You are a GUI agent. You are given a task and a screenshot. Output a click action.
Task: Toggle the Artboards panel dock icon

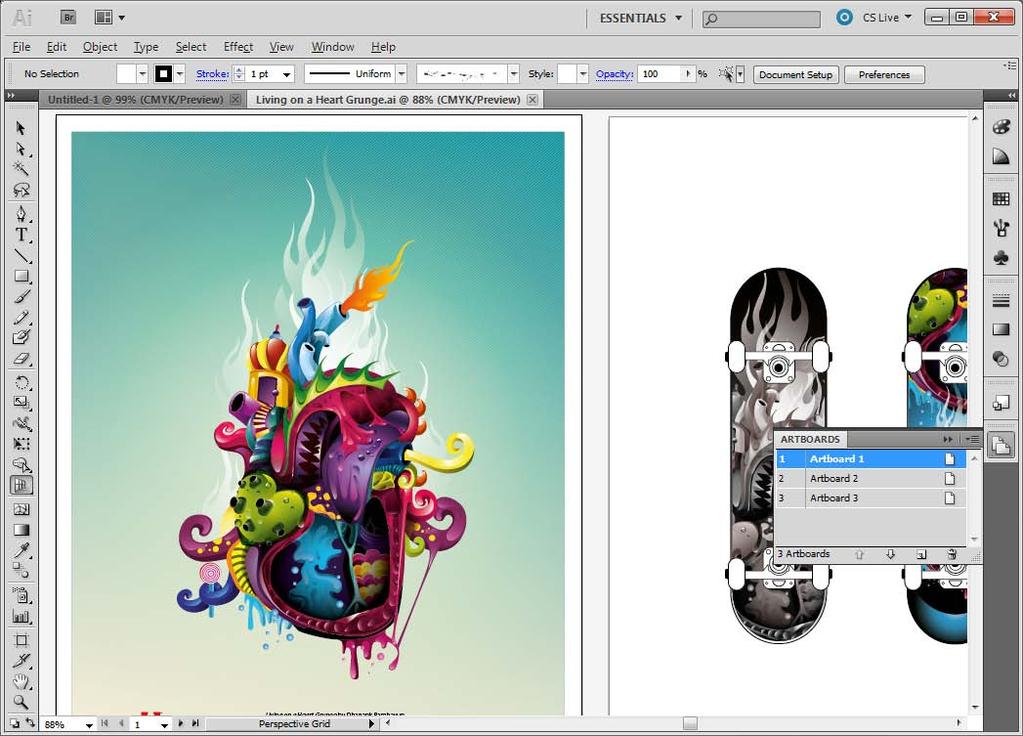click(1001, 446)
